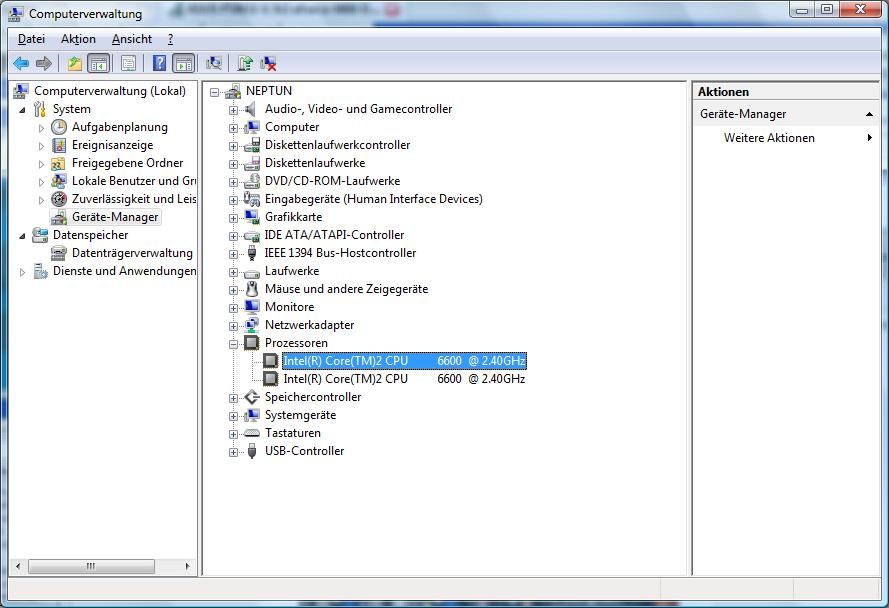Image resolution: width=889 pixels, height=608 pixels.
Task: Open the Datei menu
Action: coord(31,39)
